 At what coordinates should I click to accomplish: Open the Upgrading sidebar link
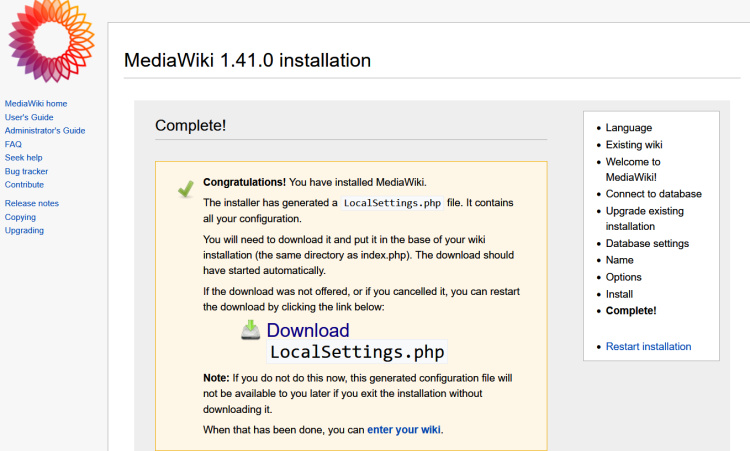click(x=24, y=230)
